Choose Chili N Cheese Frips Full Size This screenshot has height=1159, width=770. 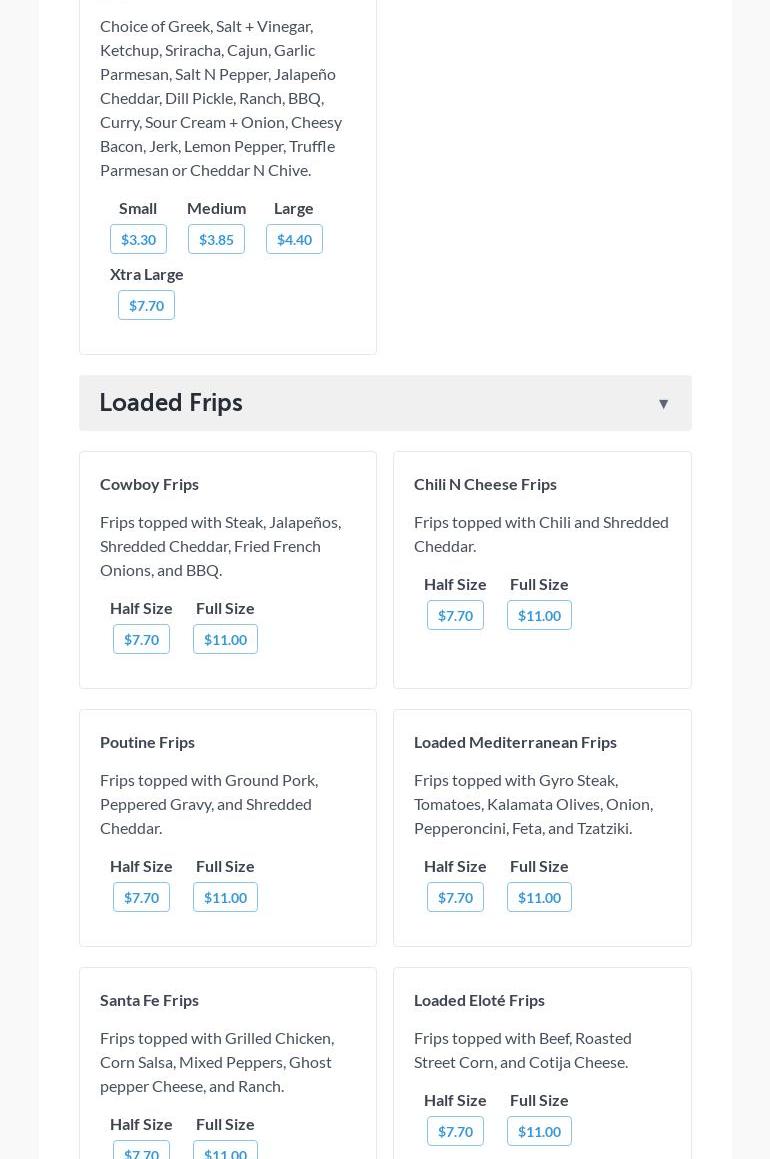coord(539,615)
